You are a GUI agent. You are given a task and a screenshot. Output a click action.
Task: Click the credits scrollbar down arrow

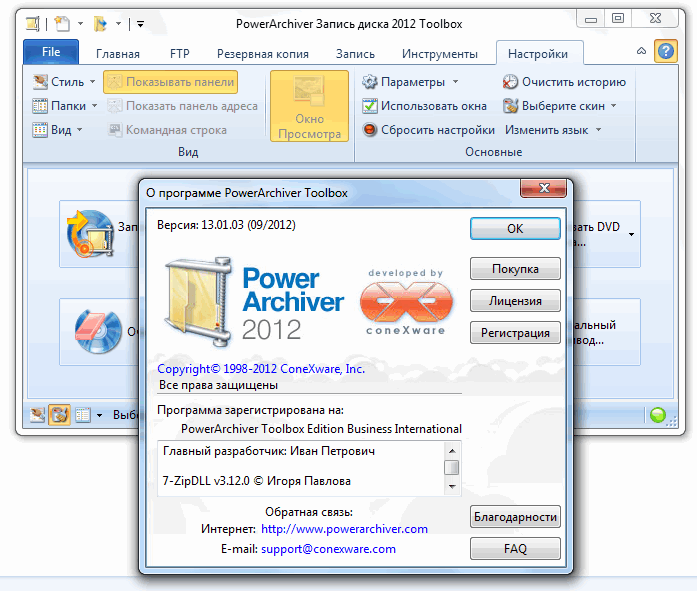(x=452, y=487)
